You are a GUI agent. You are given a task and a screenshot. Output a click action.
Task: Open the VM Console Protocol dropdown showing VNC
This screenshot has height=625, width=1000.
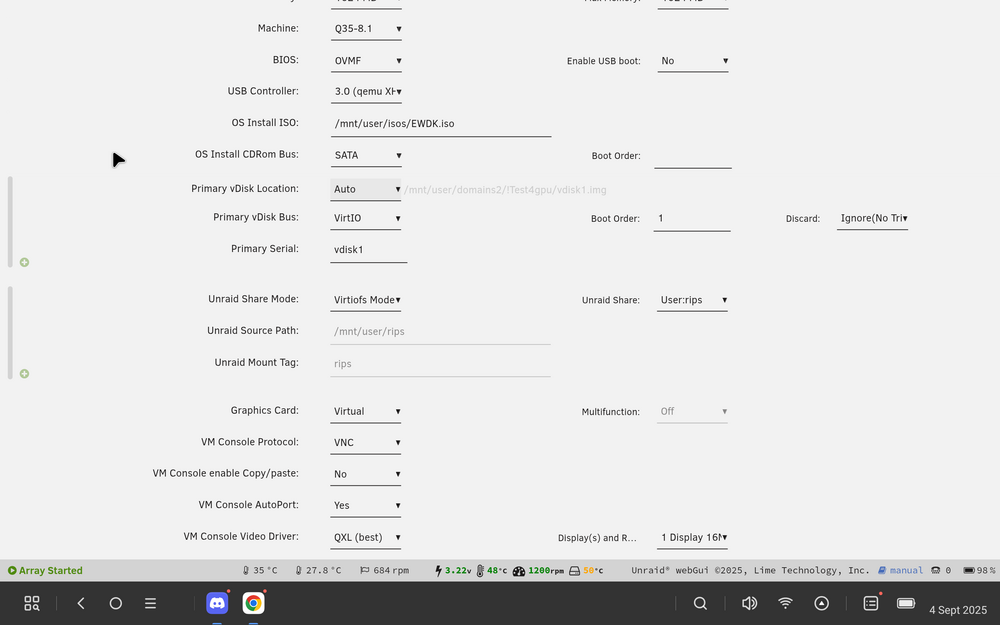366,443
